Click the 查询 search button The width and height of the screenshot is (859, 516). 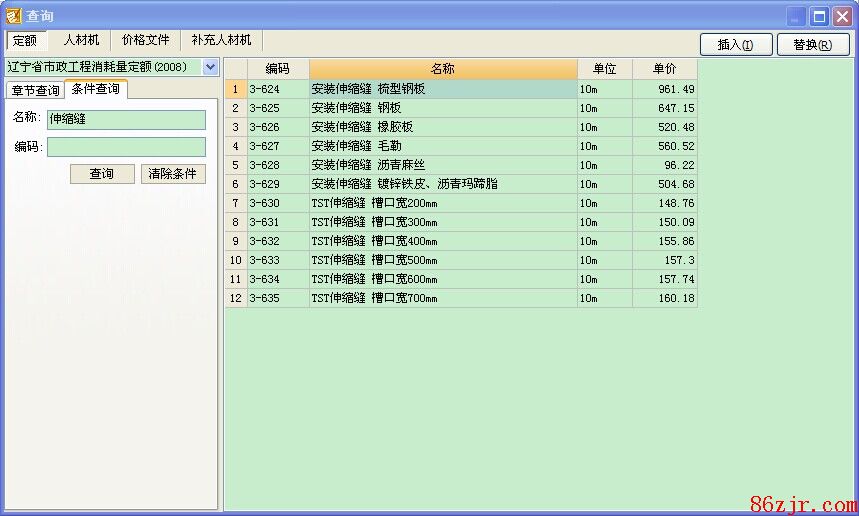pos(101,174)
